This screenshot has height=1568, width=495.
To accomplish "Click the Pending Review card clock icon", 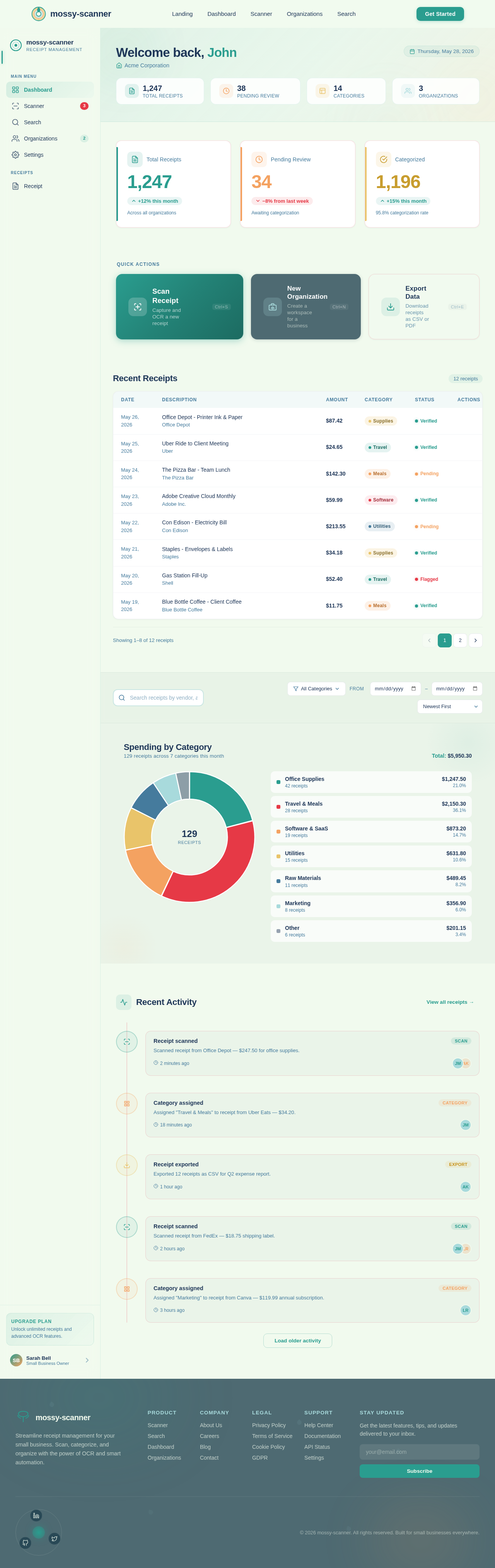I will pyautogui.click(x=259, y=159).
